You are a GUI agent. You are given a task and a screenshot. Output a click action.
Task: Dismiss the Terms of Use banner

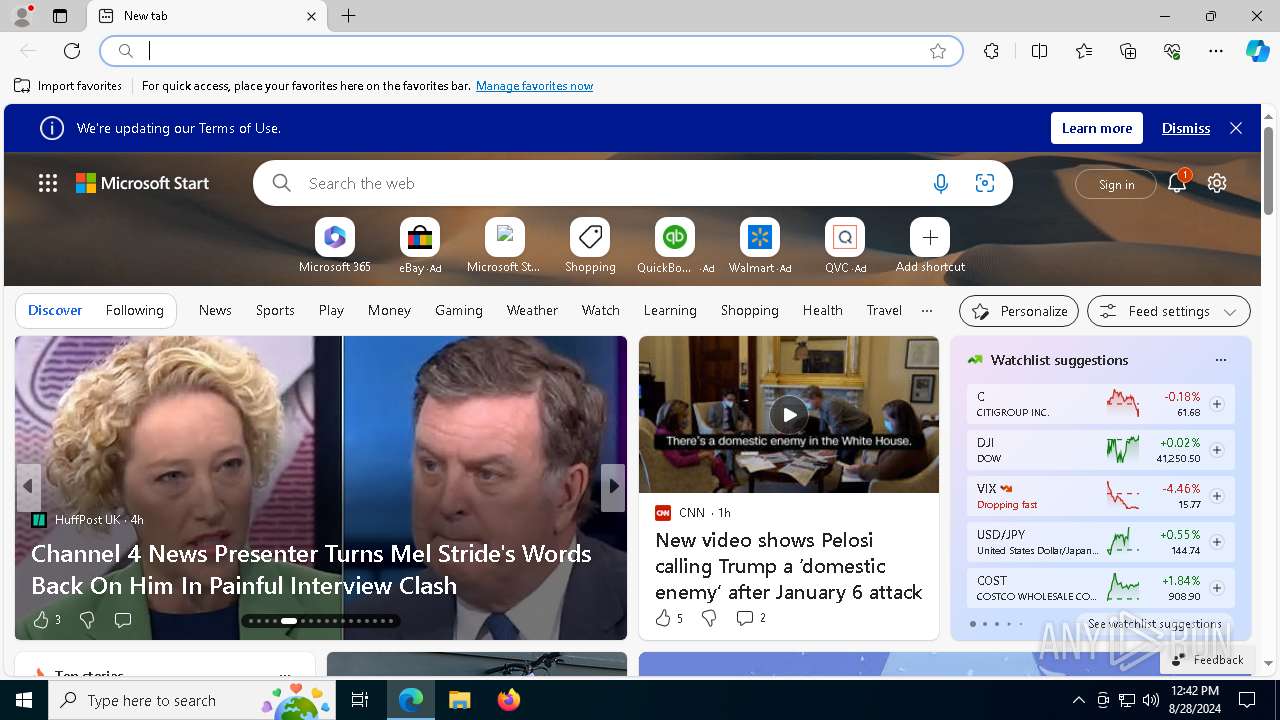click(1186, 128)
